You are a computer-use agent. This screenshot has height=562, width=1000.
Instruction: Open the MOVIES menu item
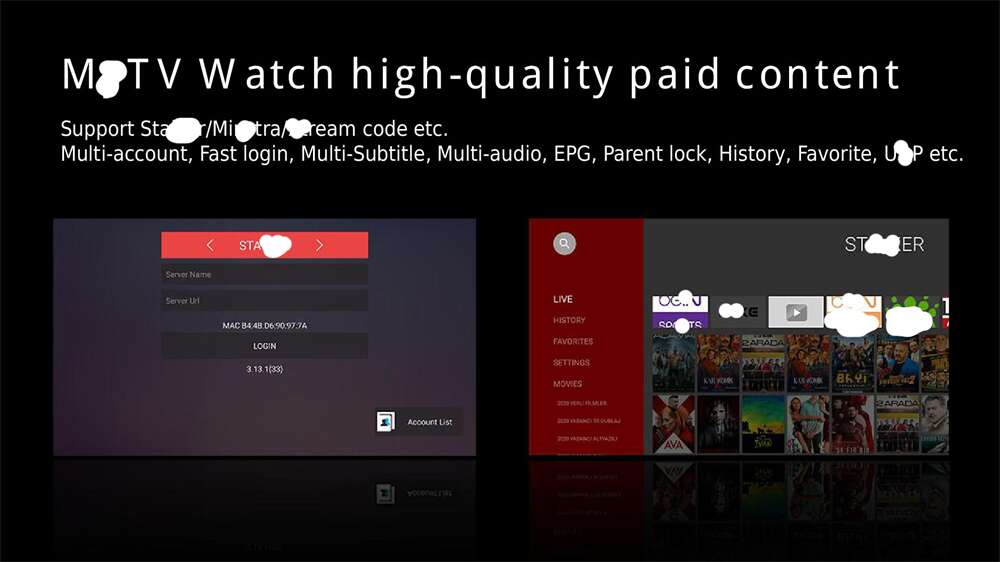point(568,384)
